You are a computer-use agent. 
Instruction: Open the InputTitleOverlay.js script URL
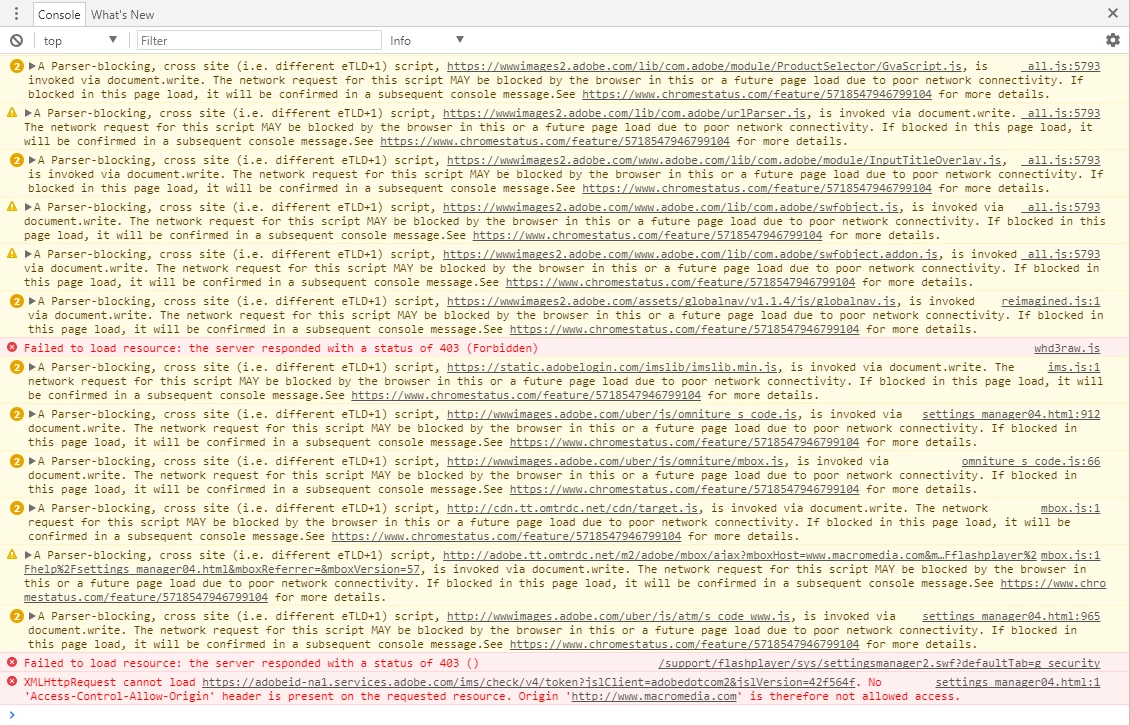[x=724, y=160]
